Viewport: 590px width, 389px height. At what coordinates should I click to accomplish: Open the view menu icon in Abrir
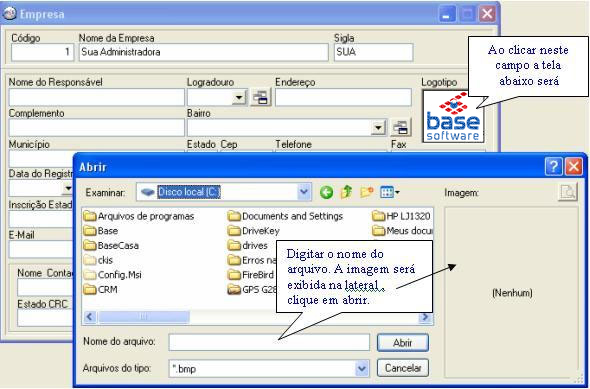click(x=389, y=193)
